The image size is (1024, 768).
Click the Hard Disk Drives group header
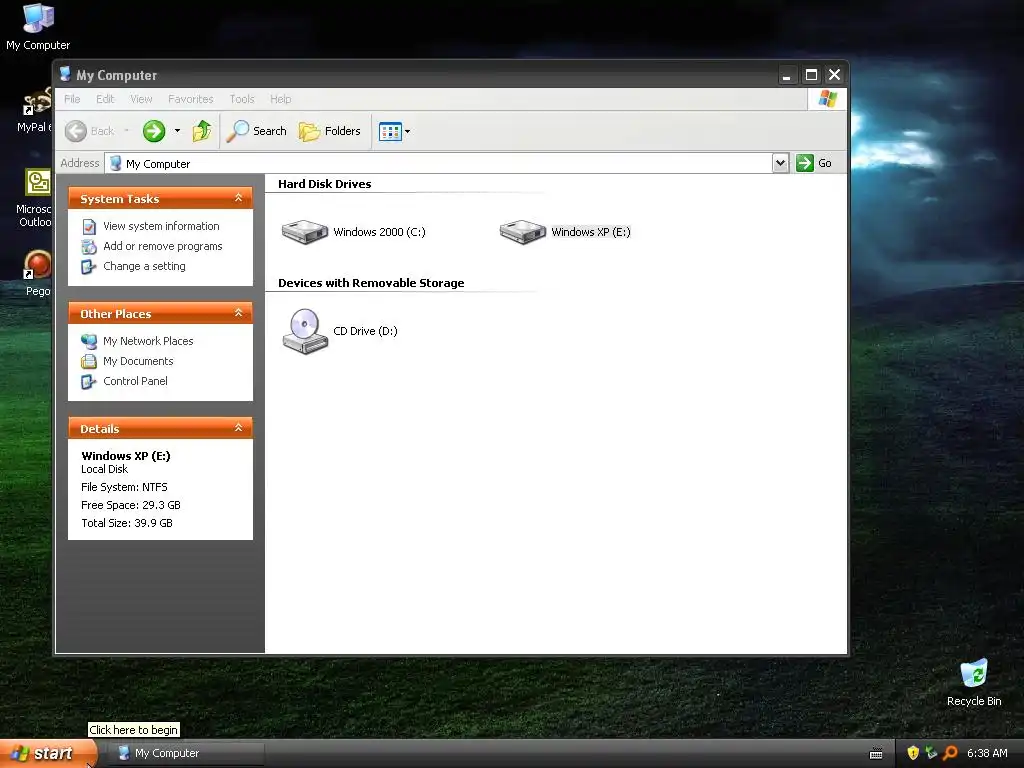click(x=325, y=184)
